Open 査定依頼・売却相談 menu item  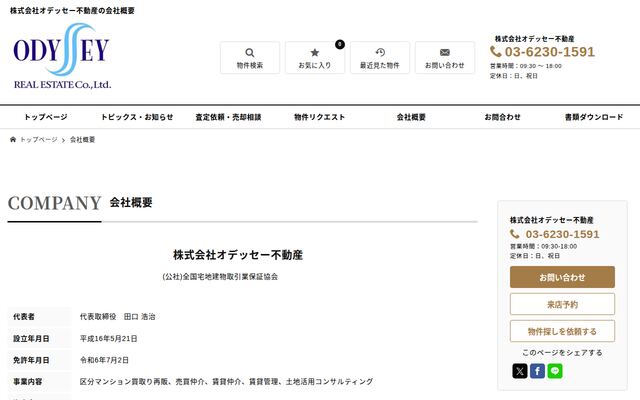pos(228,117)
